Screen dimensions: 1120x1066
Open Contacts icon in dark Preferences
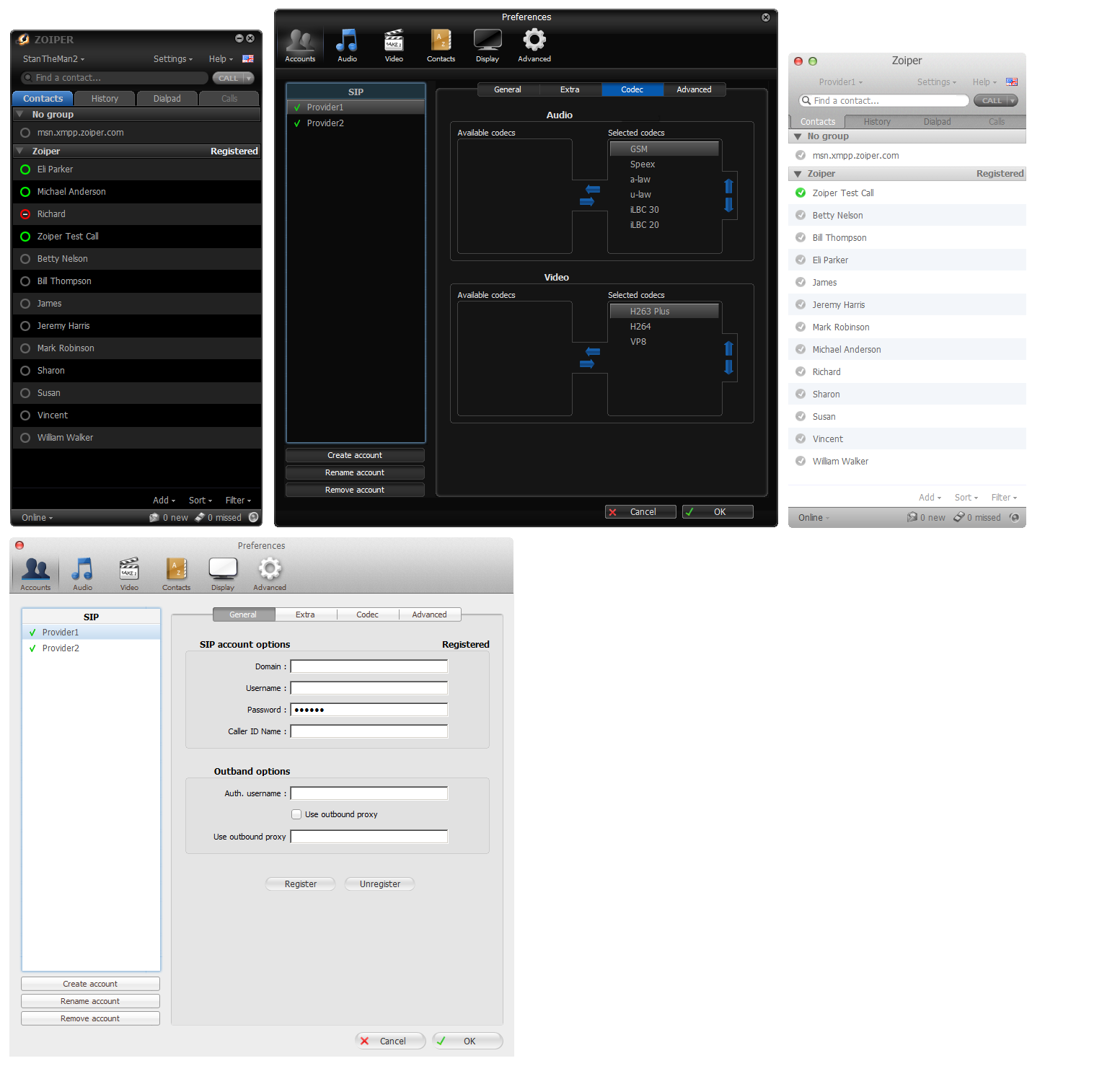tap(441, 45)
